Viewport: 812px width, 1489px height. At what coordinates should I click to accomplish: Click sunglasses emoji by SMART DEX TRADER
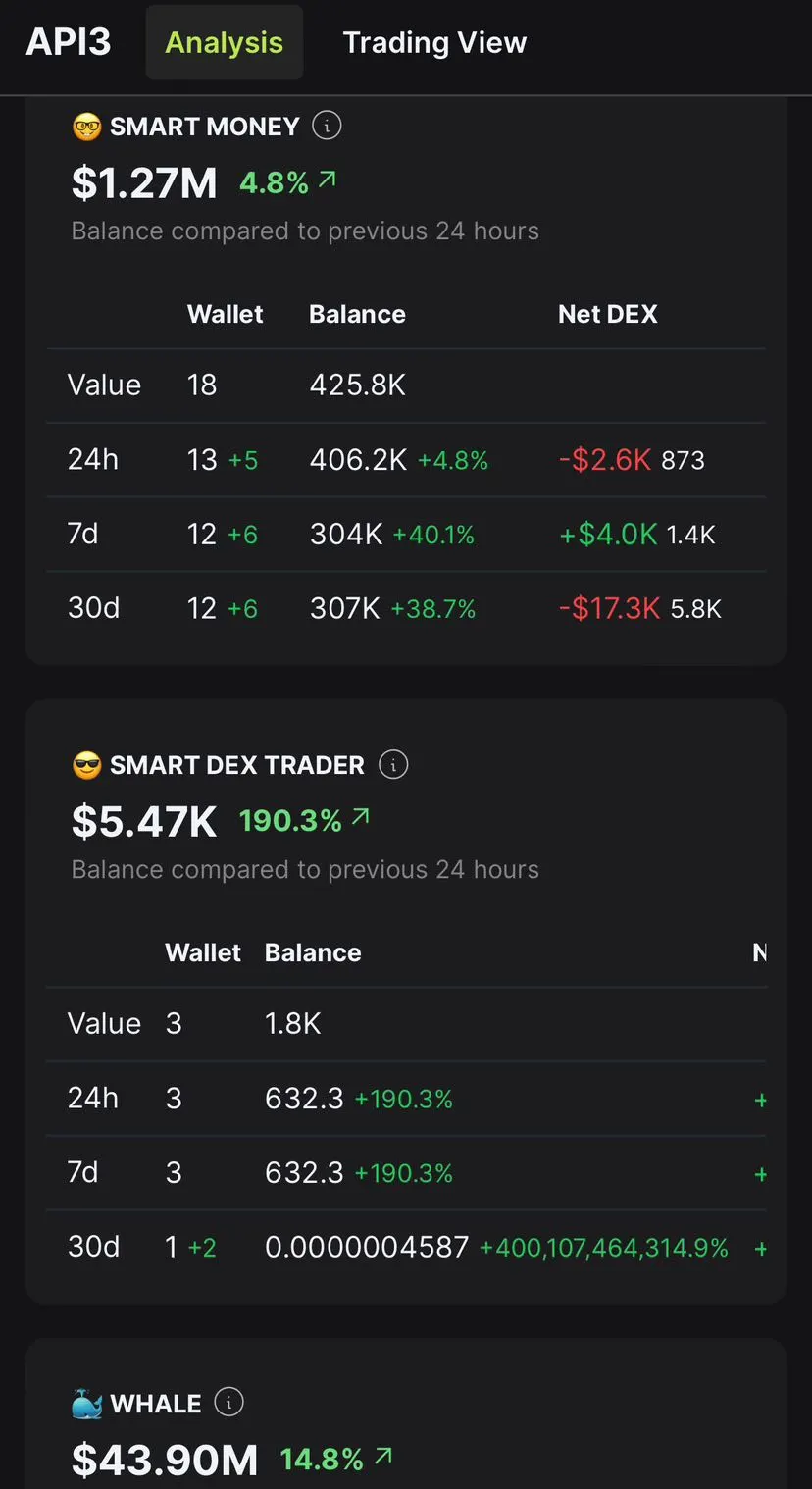tap(87, 765)
